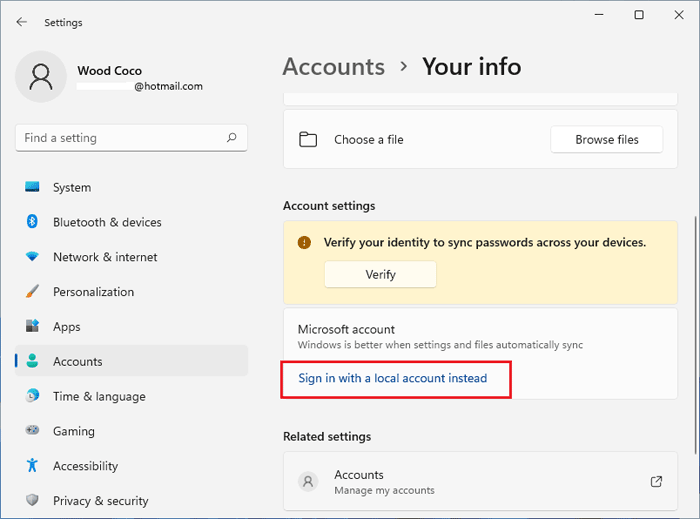Click Accounts in the breadcrumb
The height and width of the screenshot is (519, 700).
pos(333,67)
